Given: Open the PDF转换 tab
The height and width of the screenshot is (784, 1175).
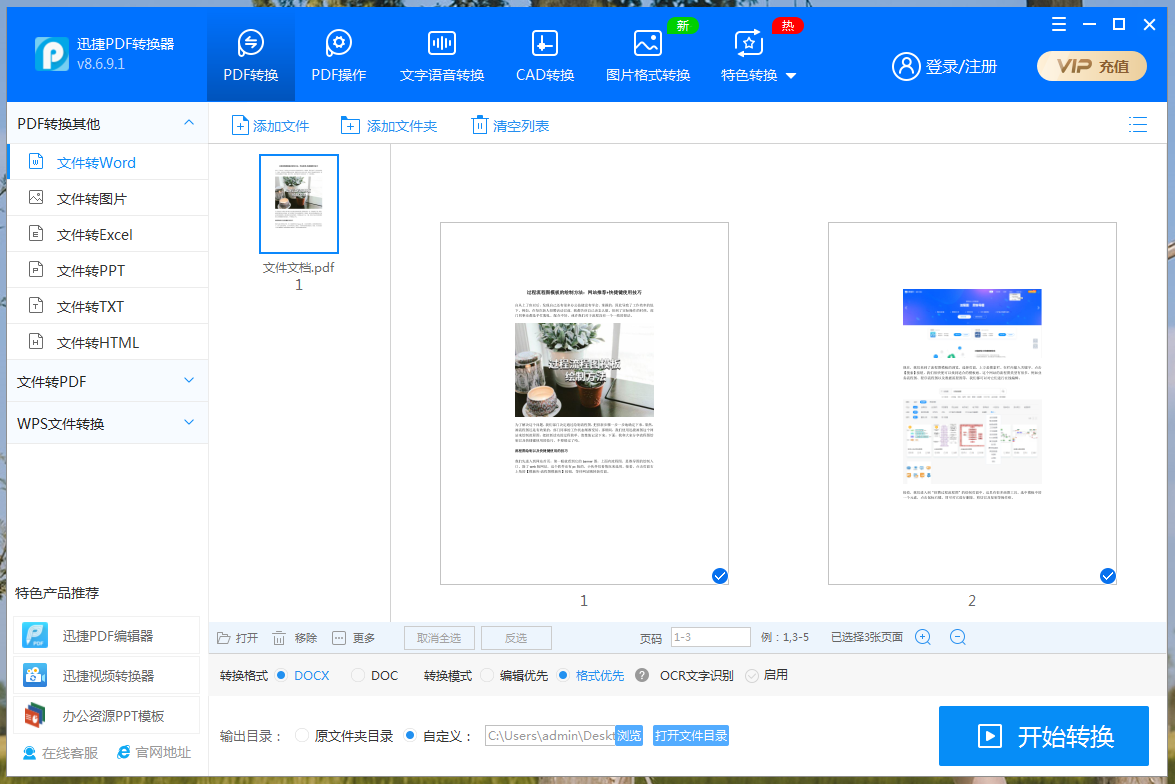Looking at the screenshot, I should point(250,56).
